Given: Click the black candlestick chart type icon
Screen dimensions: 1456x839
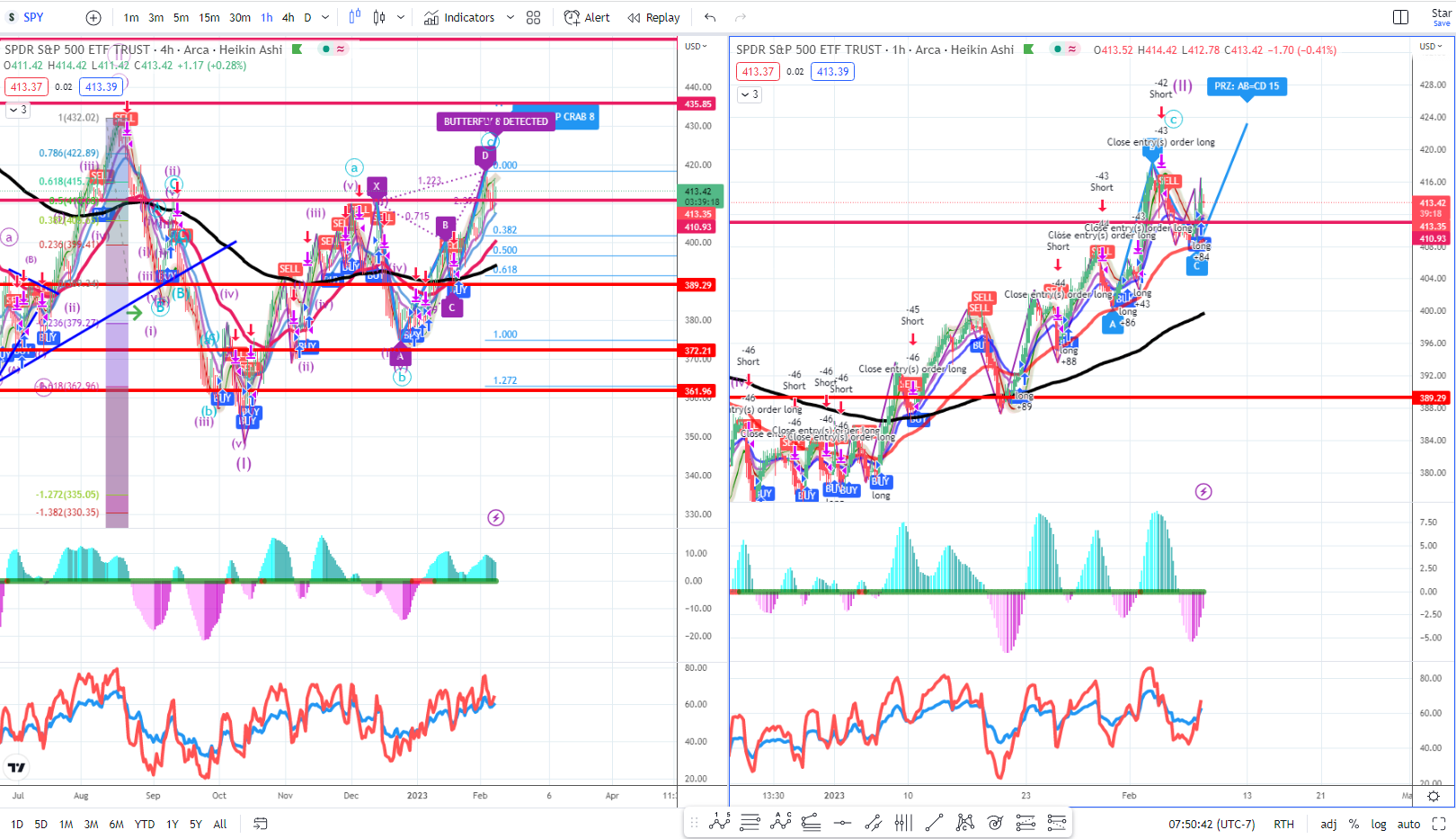Looking at the screenshot, I should (379, 17).
